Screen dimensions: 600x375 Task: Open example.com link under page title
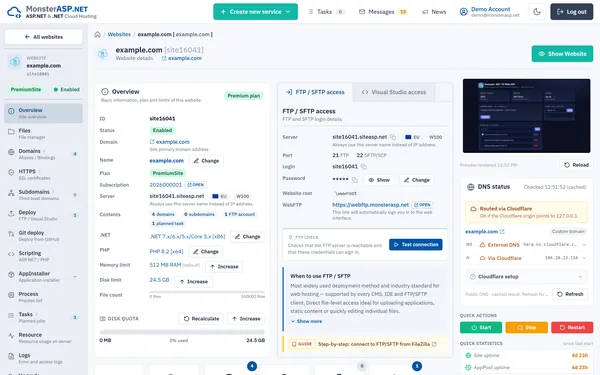(x=182, y=58)
